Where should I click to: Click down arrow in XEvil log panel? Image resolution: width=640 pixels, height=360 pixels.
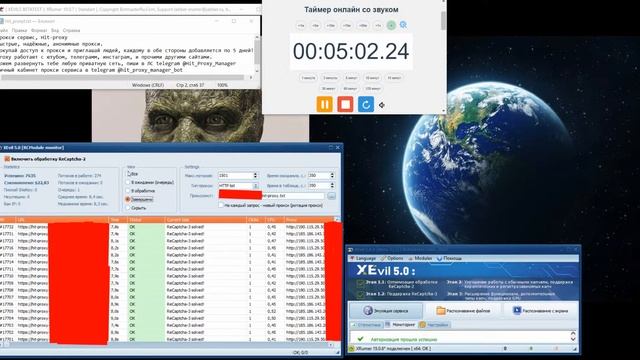pos(573,340)
